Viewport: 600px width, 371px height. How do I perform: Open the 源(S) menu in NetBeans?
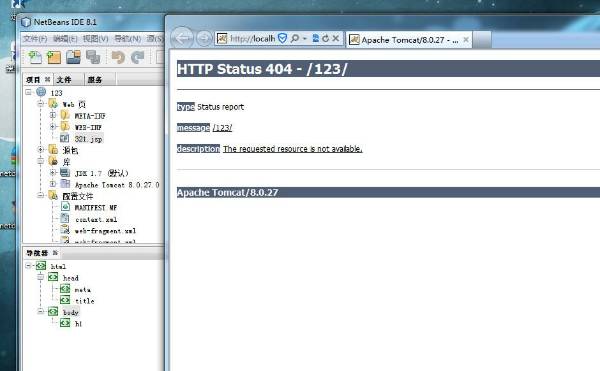tap(155, 39)
